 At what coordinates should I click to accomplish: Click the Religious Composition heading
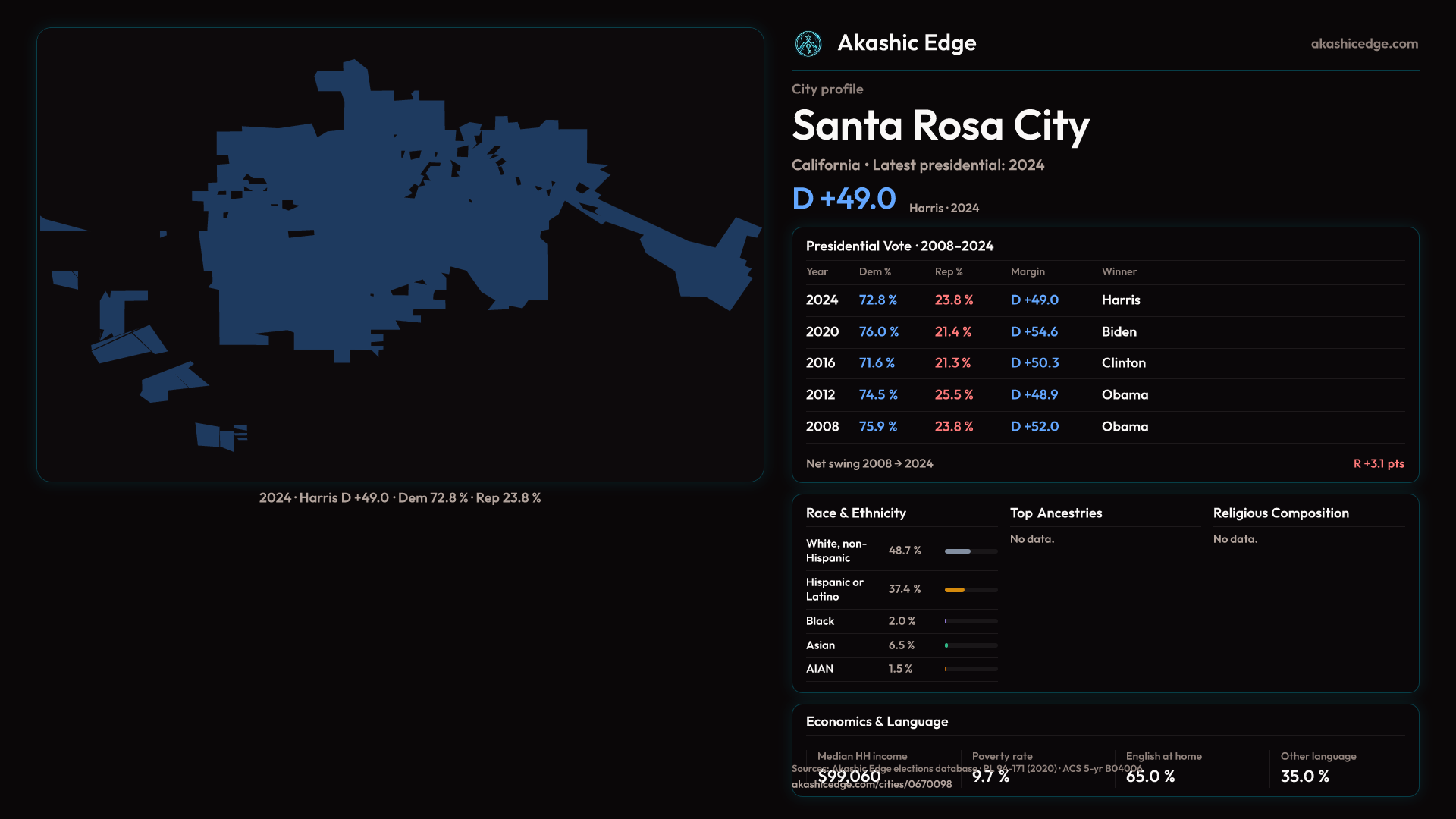(1280, 513)
